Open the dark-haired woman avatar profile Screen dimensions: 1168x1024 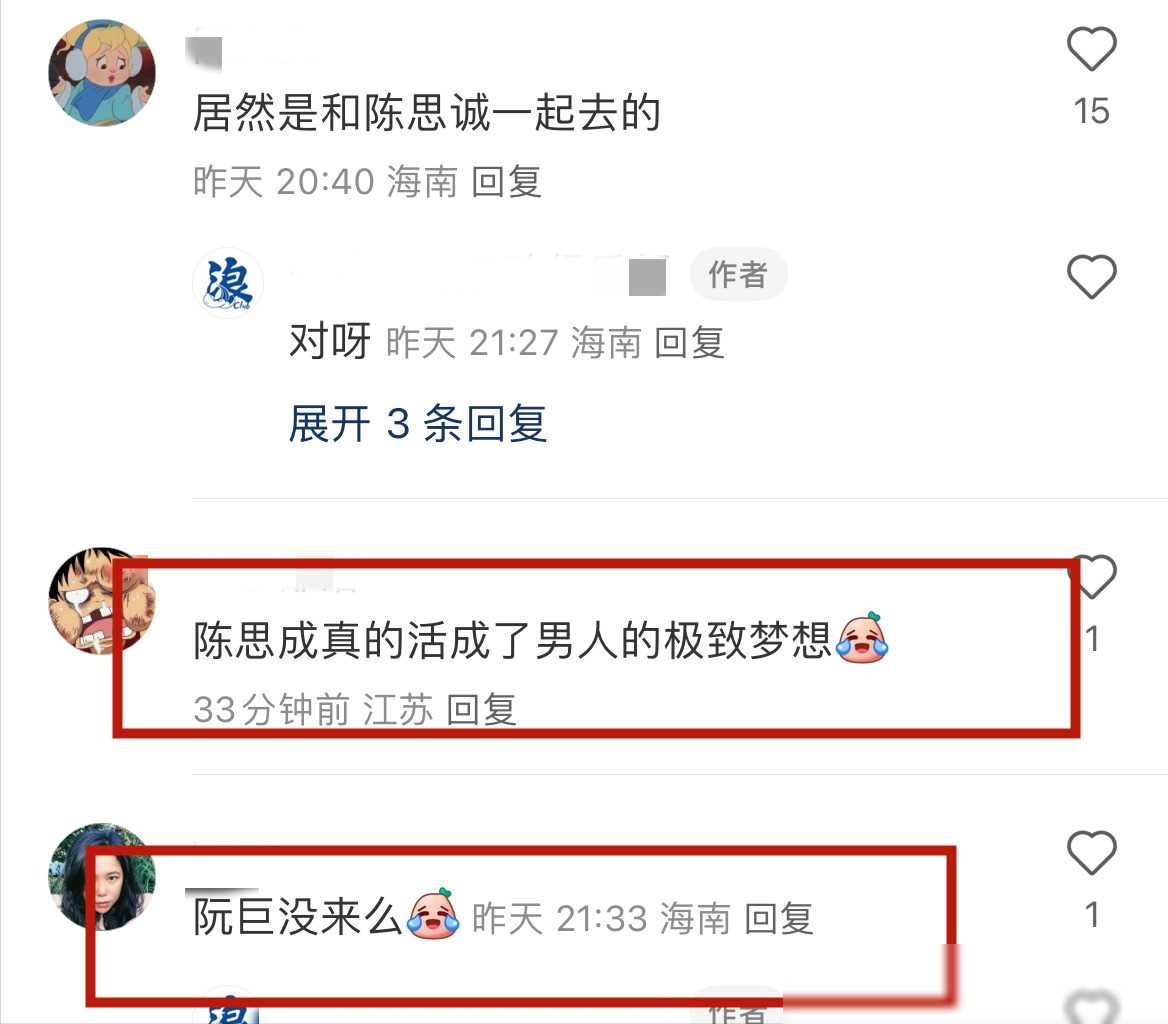(x=102, y=877)
